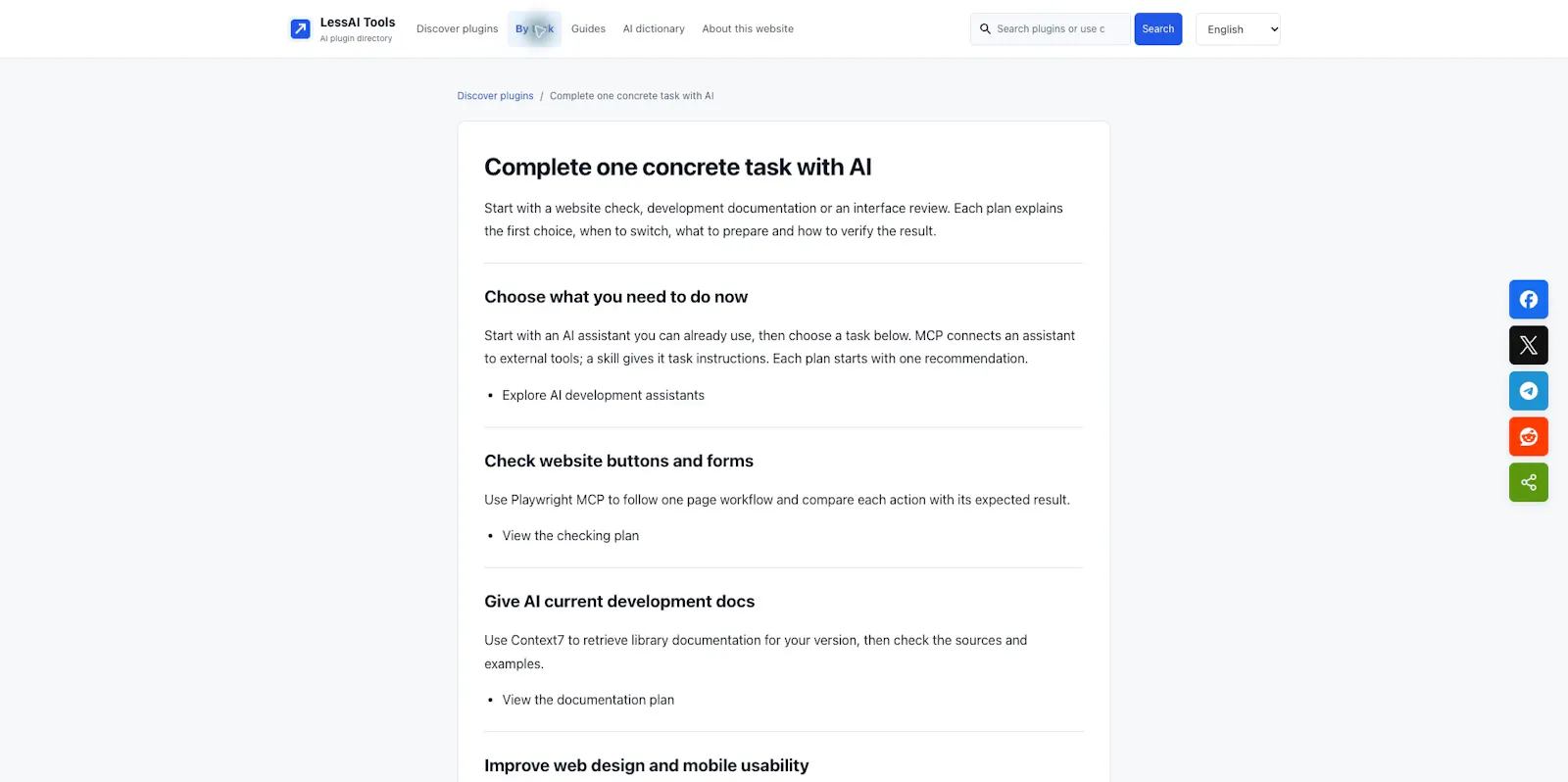Click the Discover plugins breadcrumb link
Screen dimensions: 1568x782
click(495, 96)
